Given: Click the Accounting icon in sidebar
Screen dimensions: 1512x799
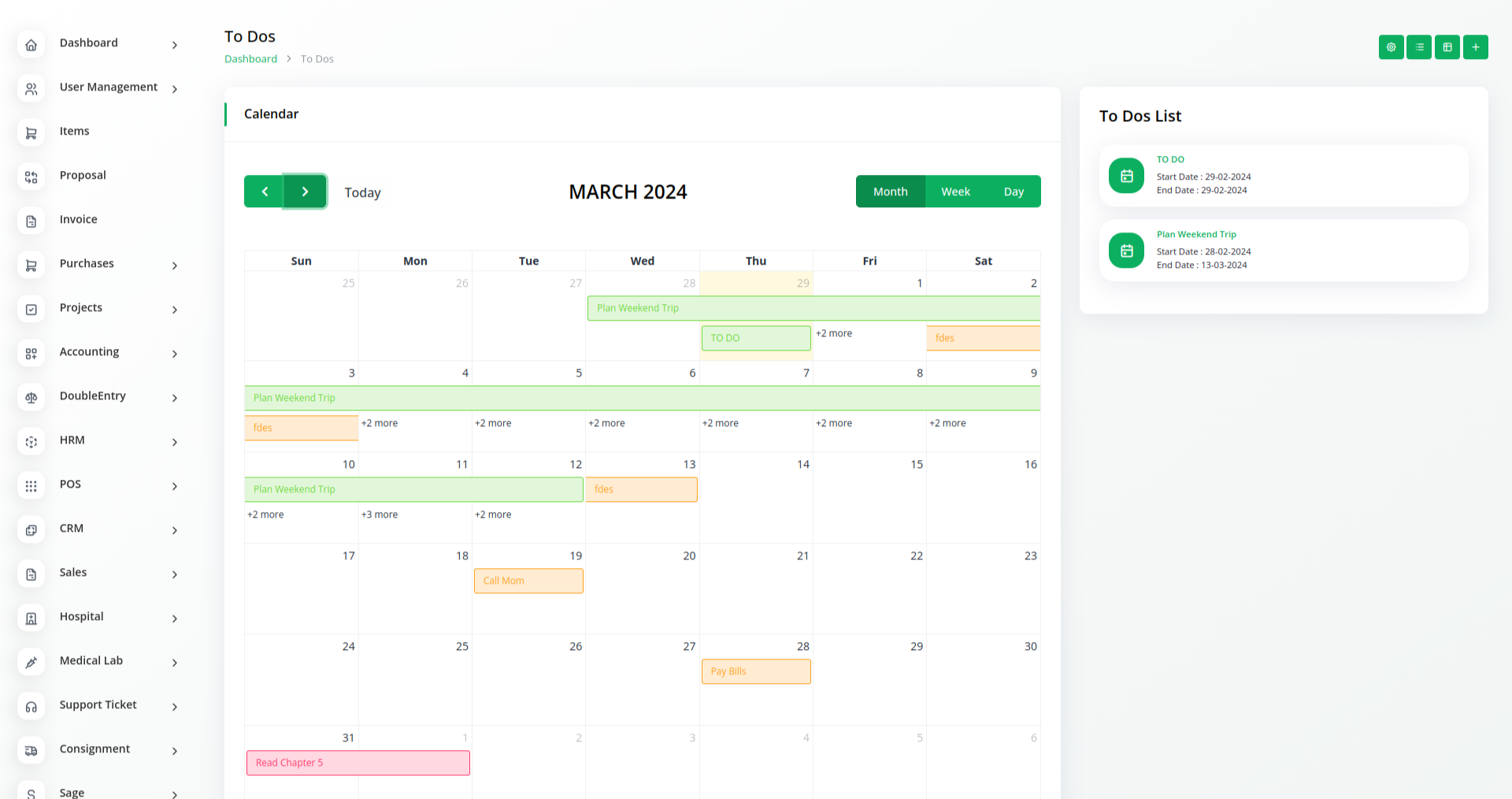Looking at the screenshot, I should (31, 354).
